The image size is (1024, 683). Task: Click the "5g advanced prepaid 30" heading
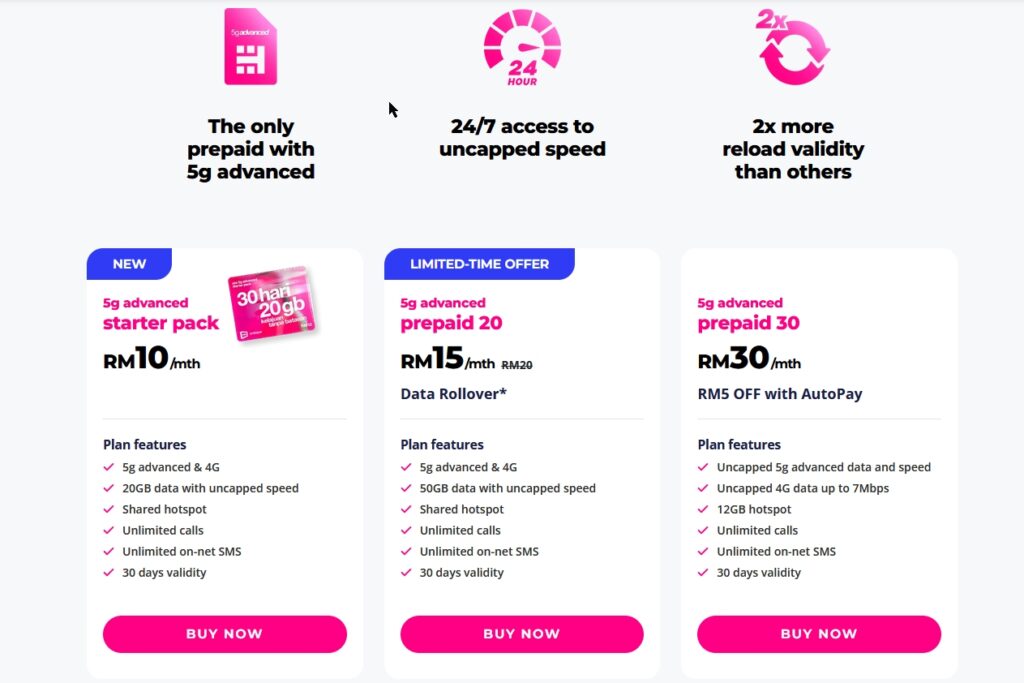point(749,313)
